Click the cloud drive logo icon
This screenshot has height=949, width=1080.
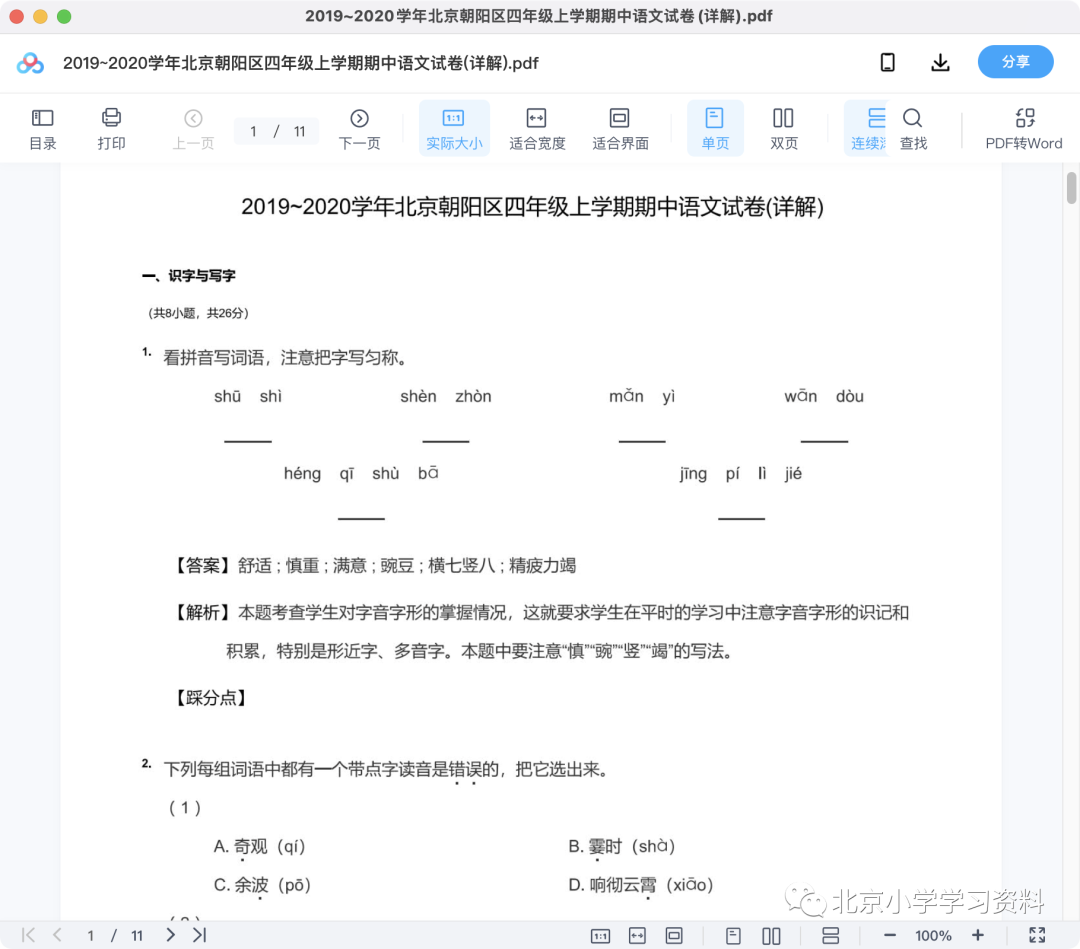coord(30,63)
